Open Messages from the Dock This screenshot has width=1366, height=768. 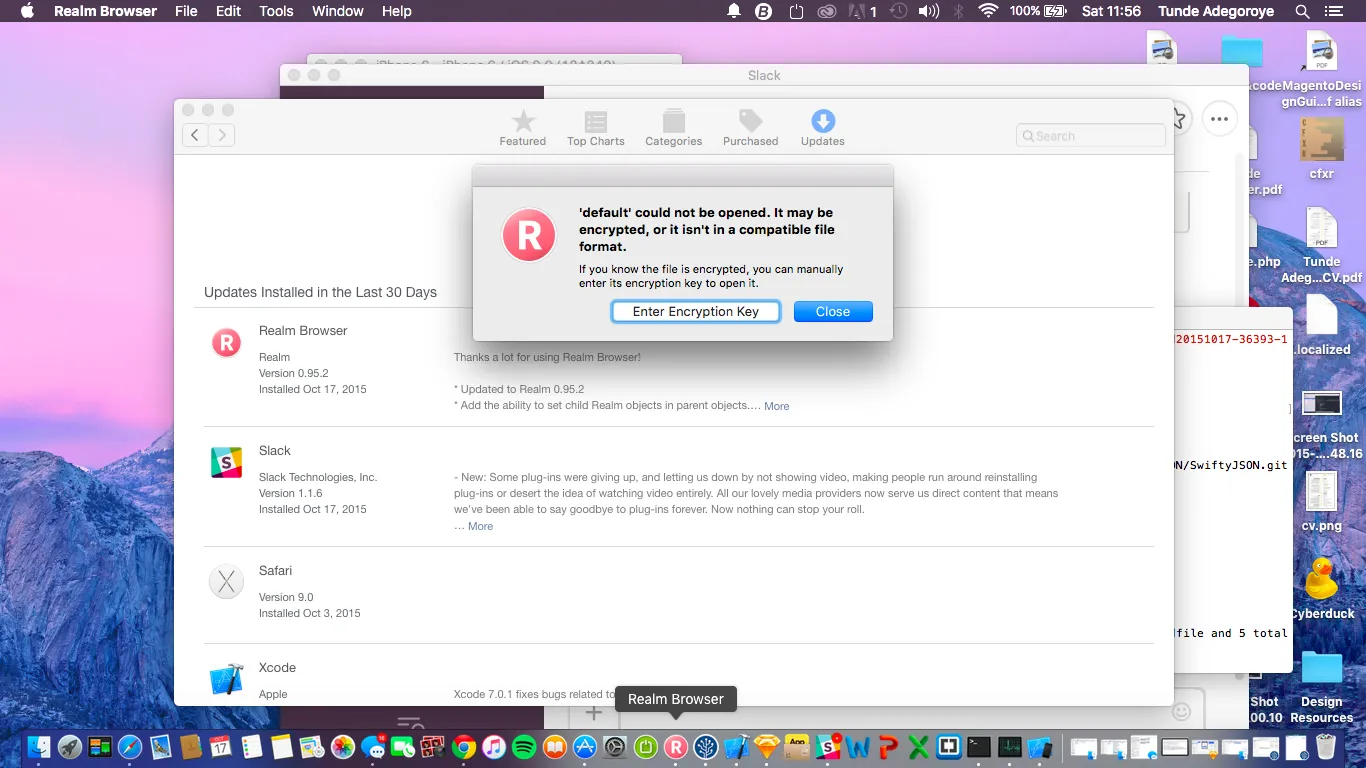click(373, 746)
